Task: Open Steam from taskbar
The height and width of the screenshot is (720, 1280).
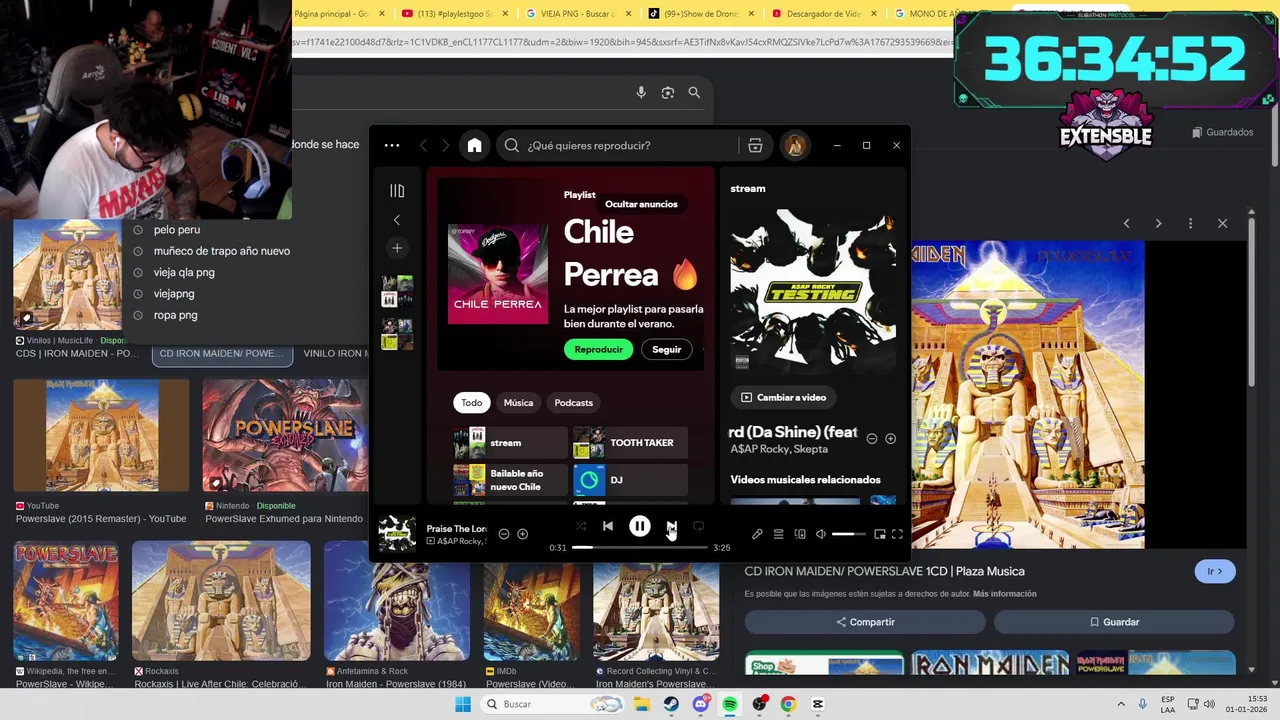Action: (x=671, y=704)
